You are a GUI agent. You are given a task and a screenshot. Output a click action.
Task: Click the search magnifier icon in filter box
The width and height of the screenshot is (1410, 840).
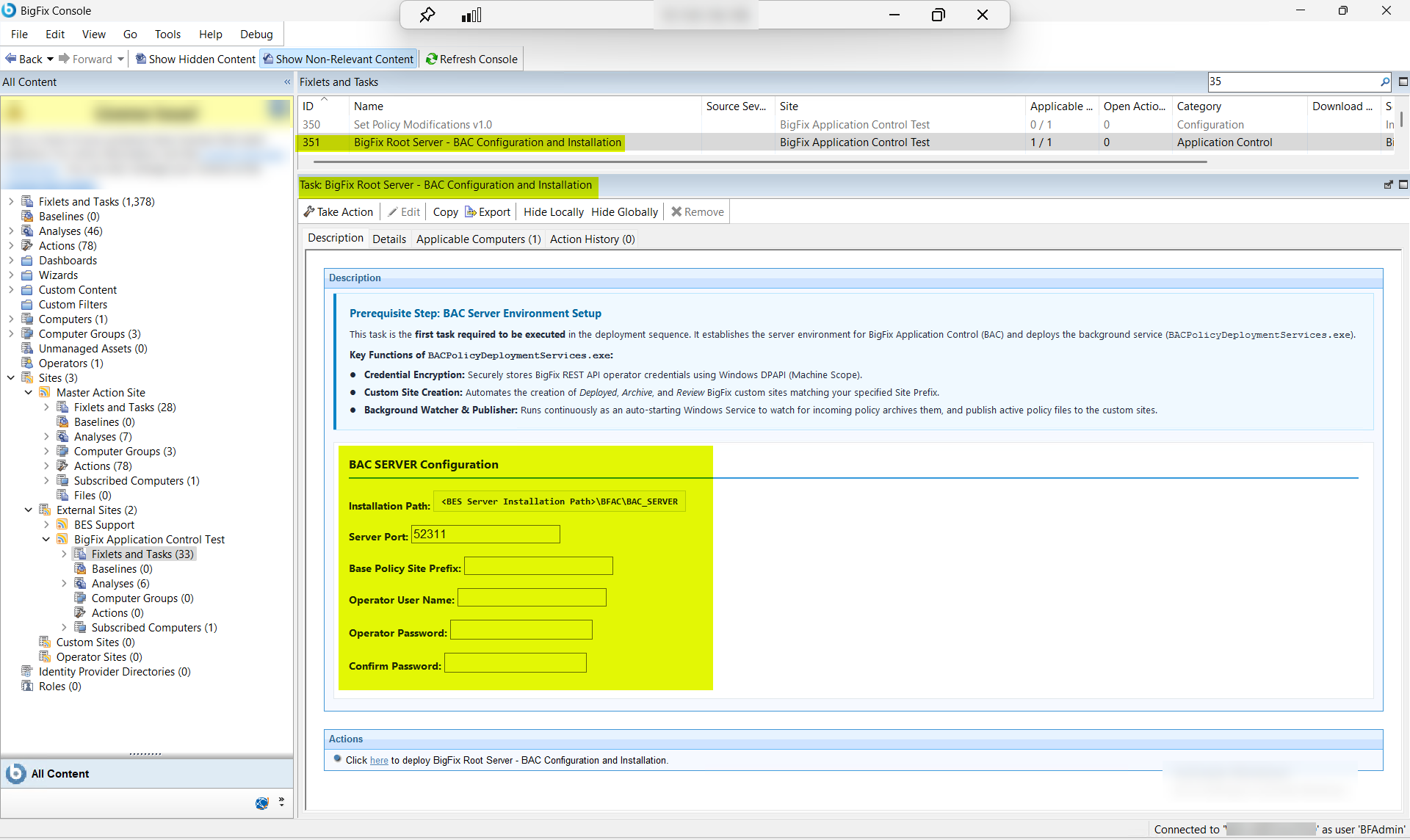(1384, 82)
